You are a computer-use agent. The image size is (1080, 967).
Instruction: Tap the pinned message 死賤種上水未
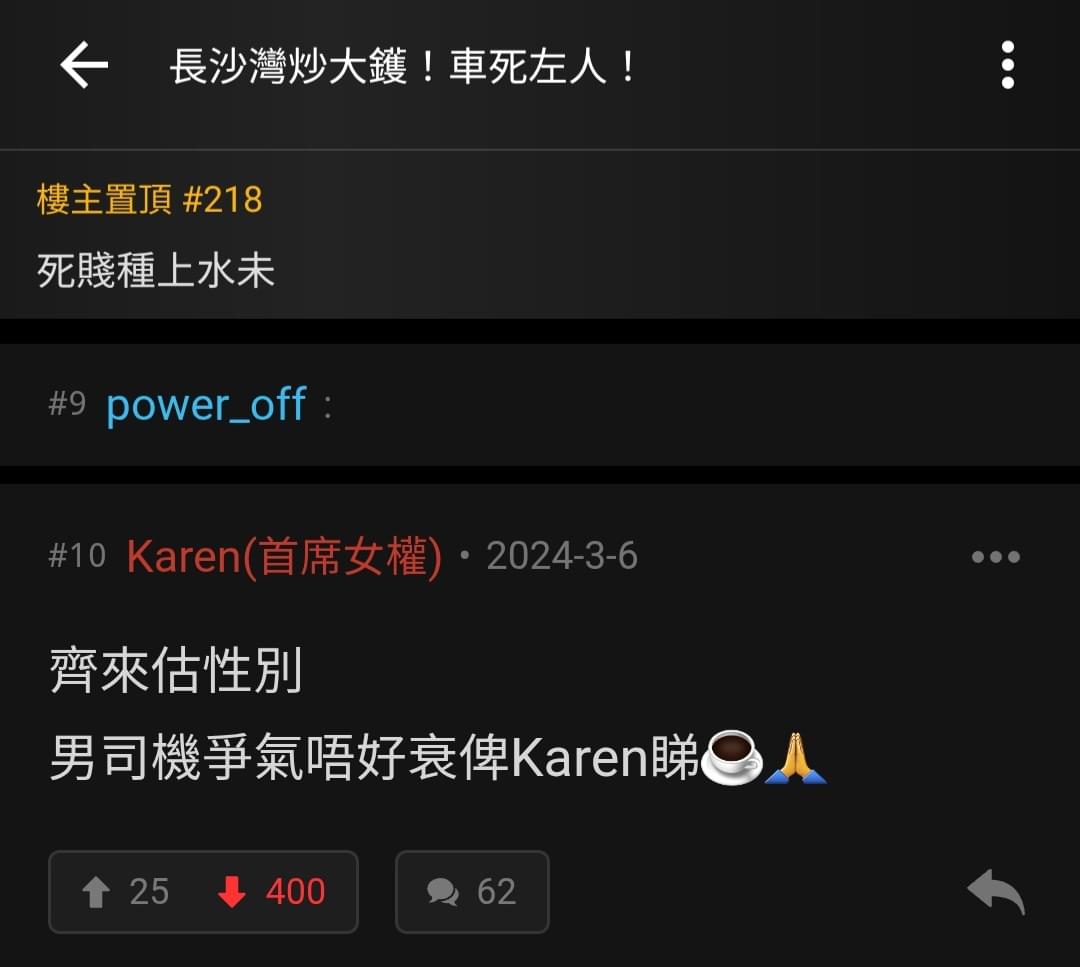tap(156, 270)
